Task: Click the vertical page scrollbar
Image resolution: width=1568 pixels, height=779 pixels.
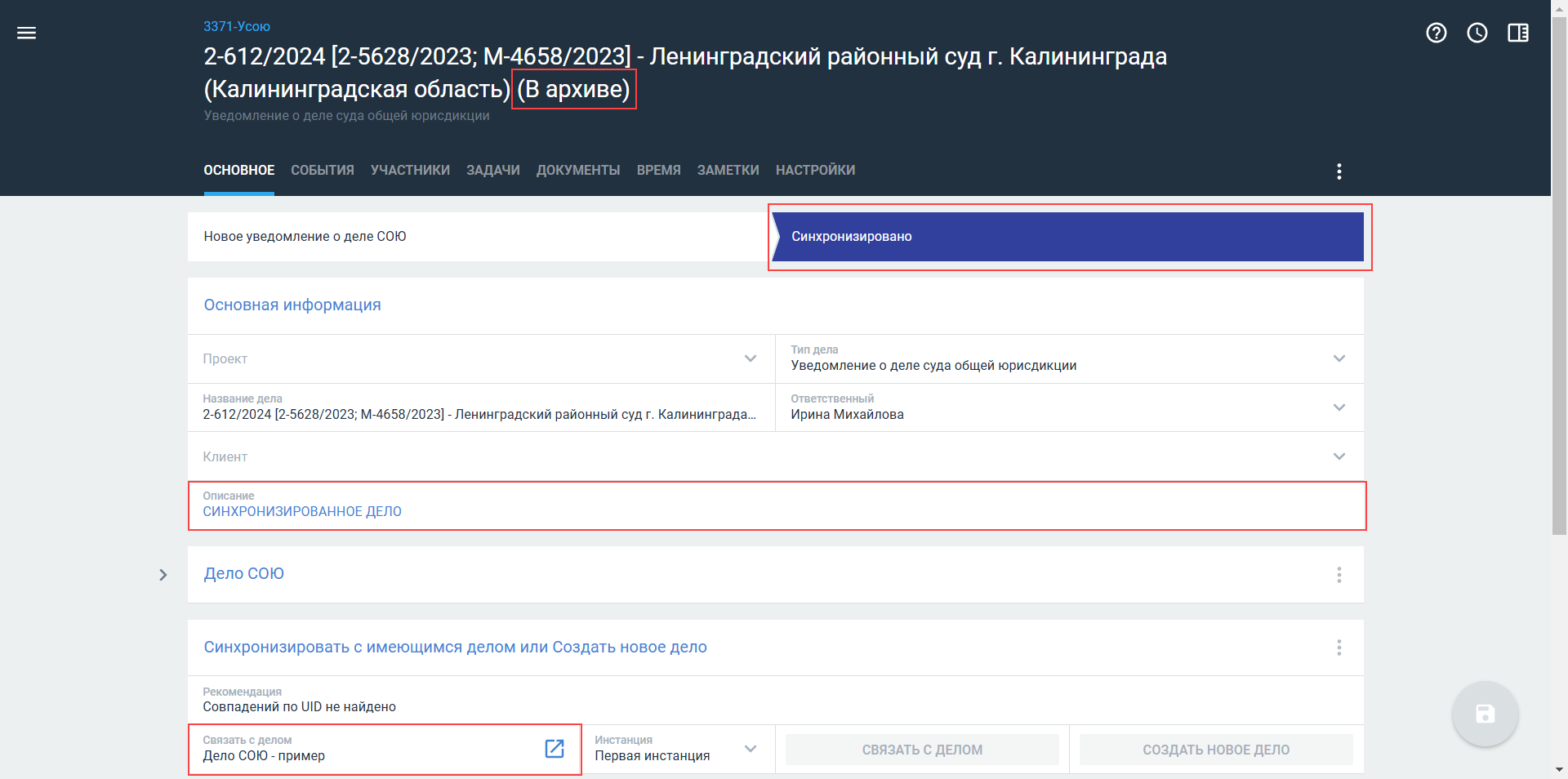Action: click(x=1559, y=275)
